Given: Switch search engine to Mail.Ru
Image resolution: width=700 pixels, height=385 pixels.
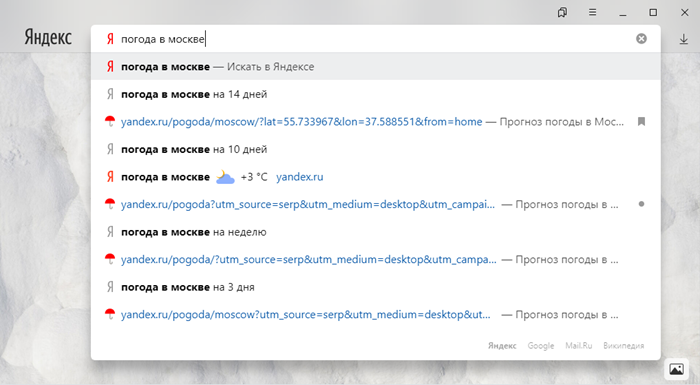Looking at the screenshot, I should pos(579,346).
